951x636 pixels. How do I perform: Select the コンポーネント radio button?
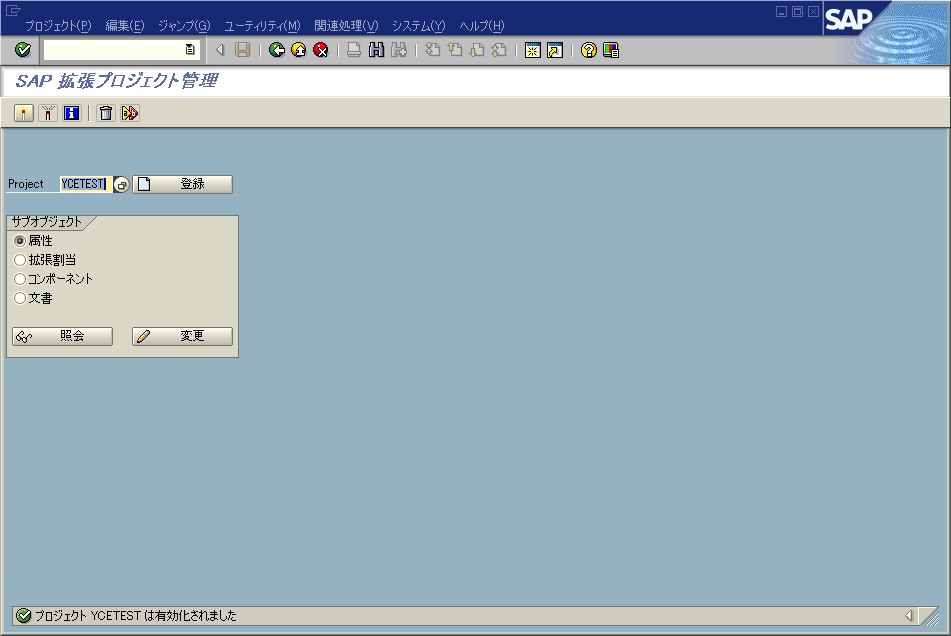(x=19, y=279)
